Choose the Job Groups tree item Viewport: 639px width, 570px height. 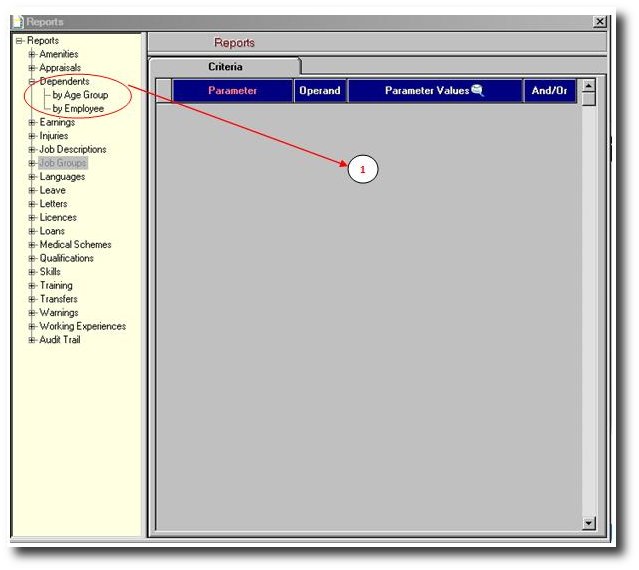click(x=63, y=163)
